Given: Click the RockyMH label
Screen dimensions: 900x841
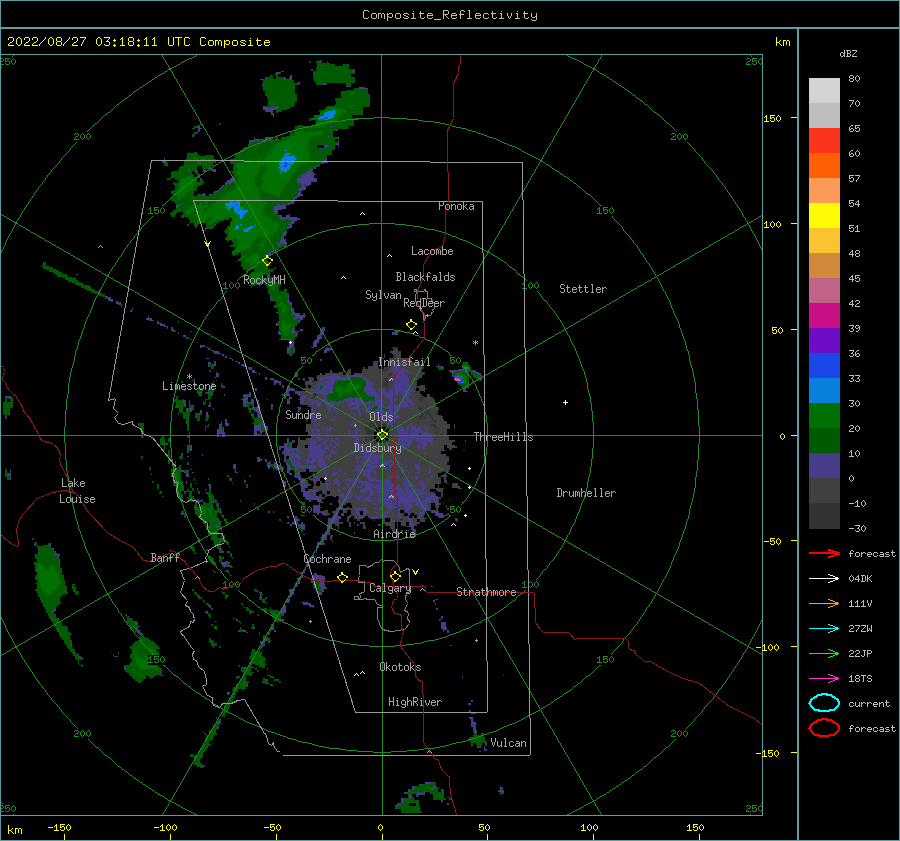Looking at the screenshot, I should coord(264,280).
